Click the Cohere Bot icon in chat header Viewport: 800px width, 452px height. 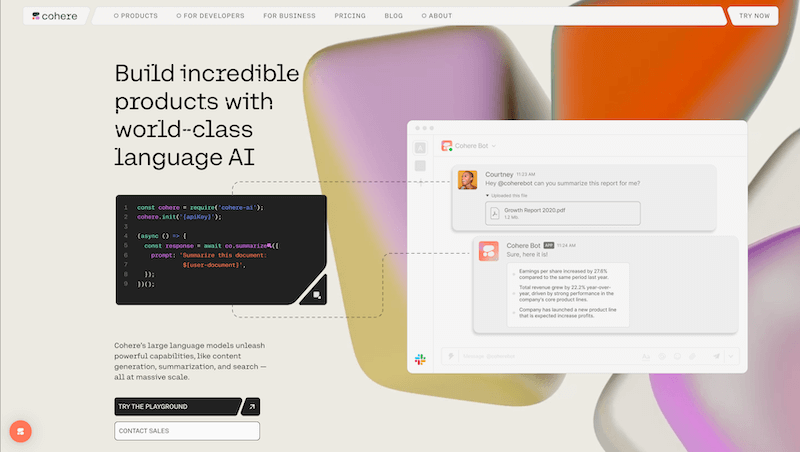point(446,146)
